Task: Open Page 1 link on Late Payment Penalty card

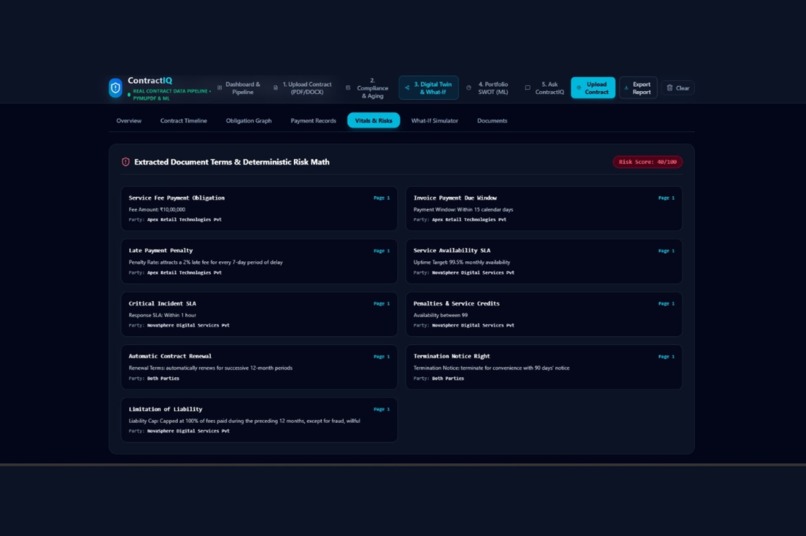Action: (x=381, y=251)
